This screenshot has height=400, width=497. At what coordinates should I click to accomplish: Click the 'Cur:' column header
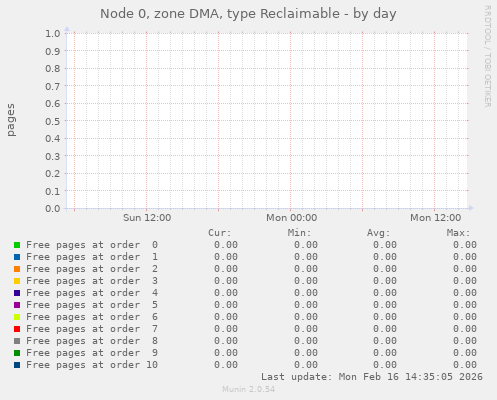coord(220,233)
